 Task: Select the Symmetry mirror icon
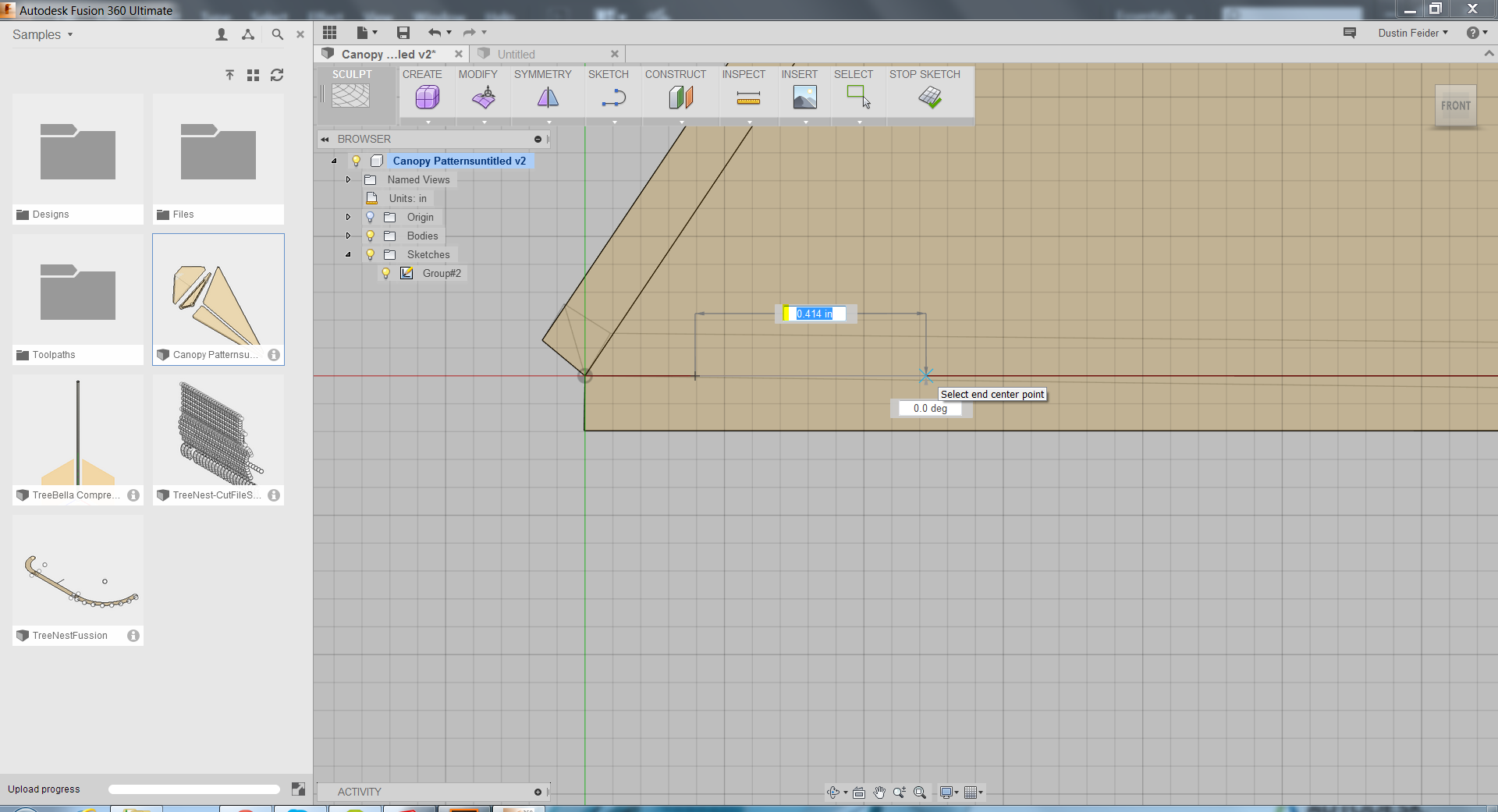548,98
